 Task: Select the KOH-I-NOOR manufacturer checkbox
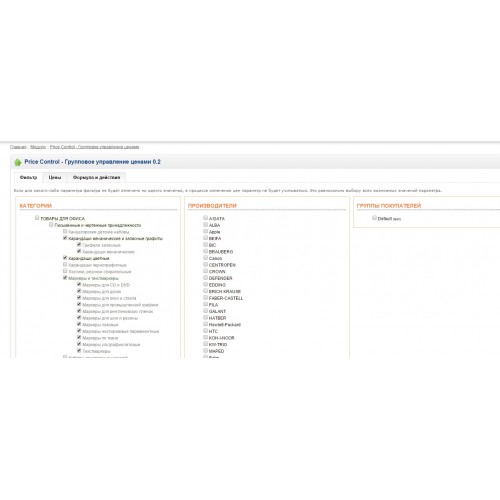tap(206, 337)
